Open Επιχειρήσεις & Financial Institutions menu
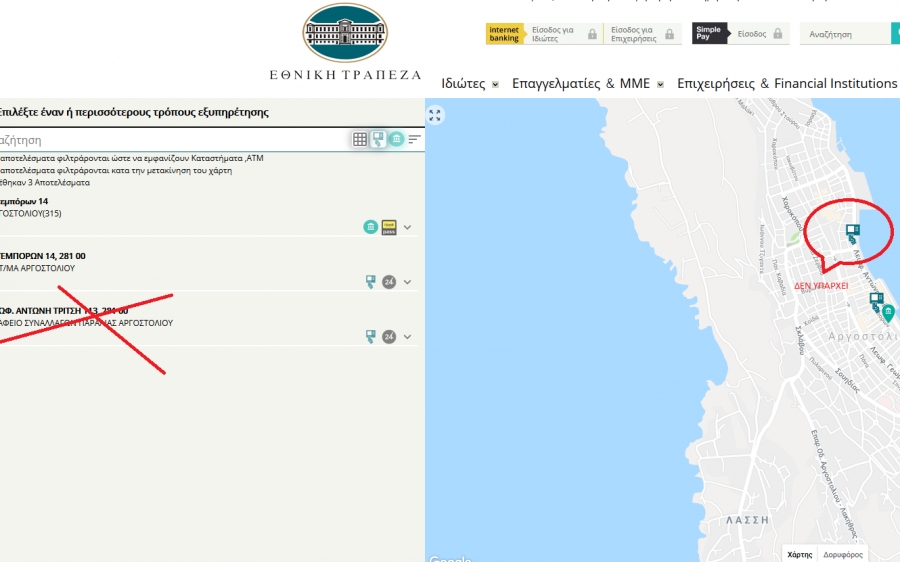The image size is (900, 562). (787, 84)
